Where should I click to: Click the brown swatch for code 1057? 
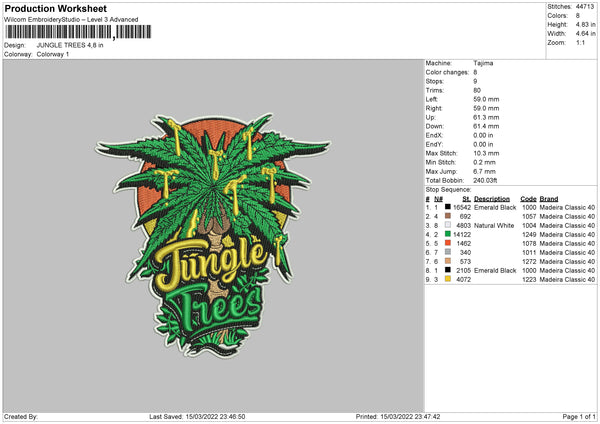click(447, 216)
